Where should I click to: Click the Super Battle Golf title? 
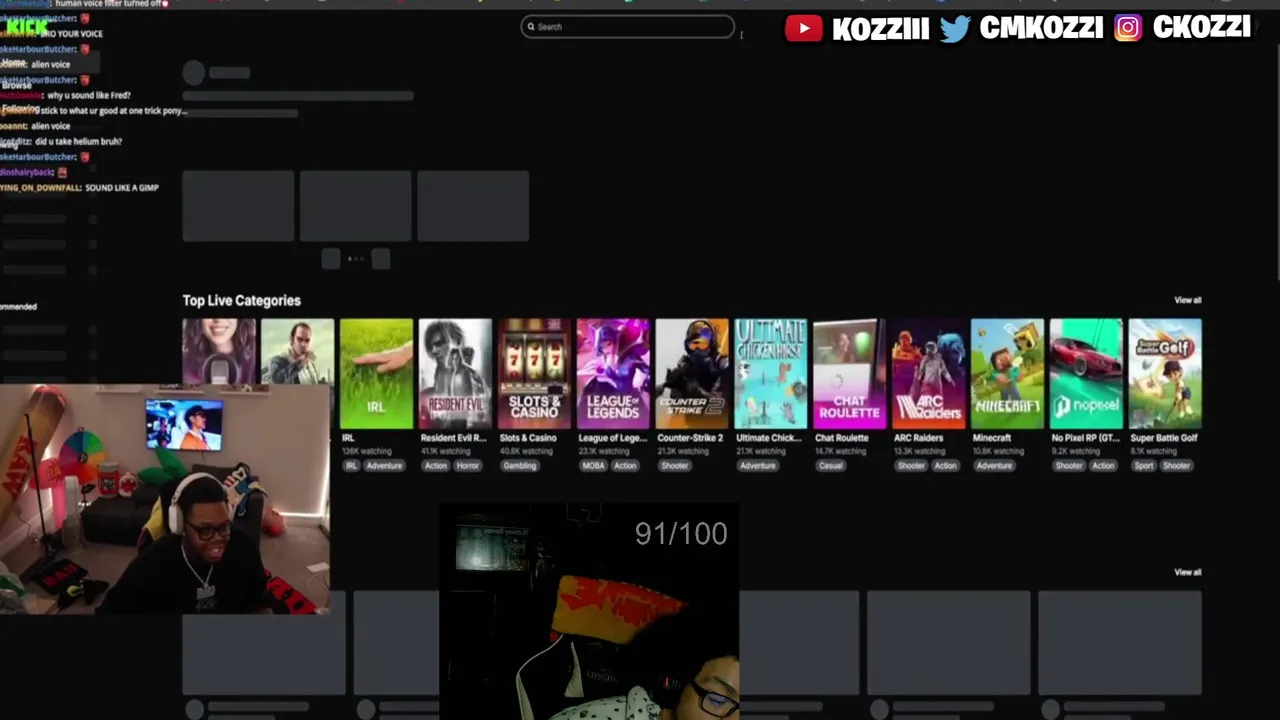(1164, 438)
